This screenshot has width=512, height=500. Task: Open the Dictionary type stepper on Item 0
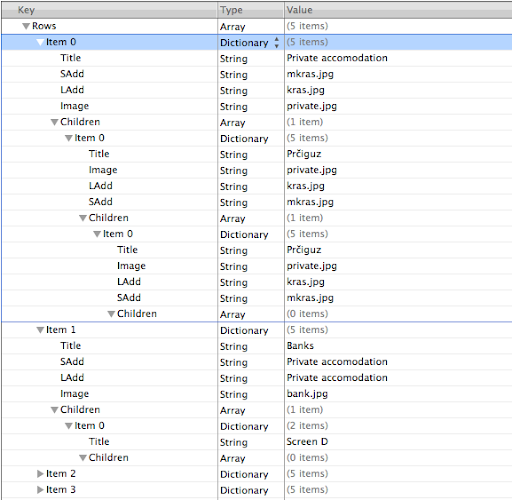[x=277, y=42]
